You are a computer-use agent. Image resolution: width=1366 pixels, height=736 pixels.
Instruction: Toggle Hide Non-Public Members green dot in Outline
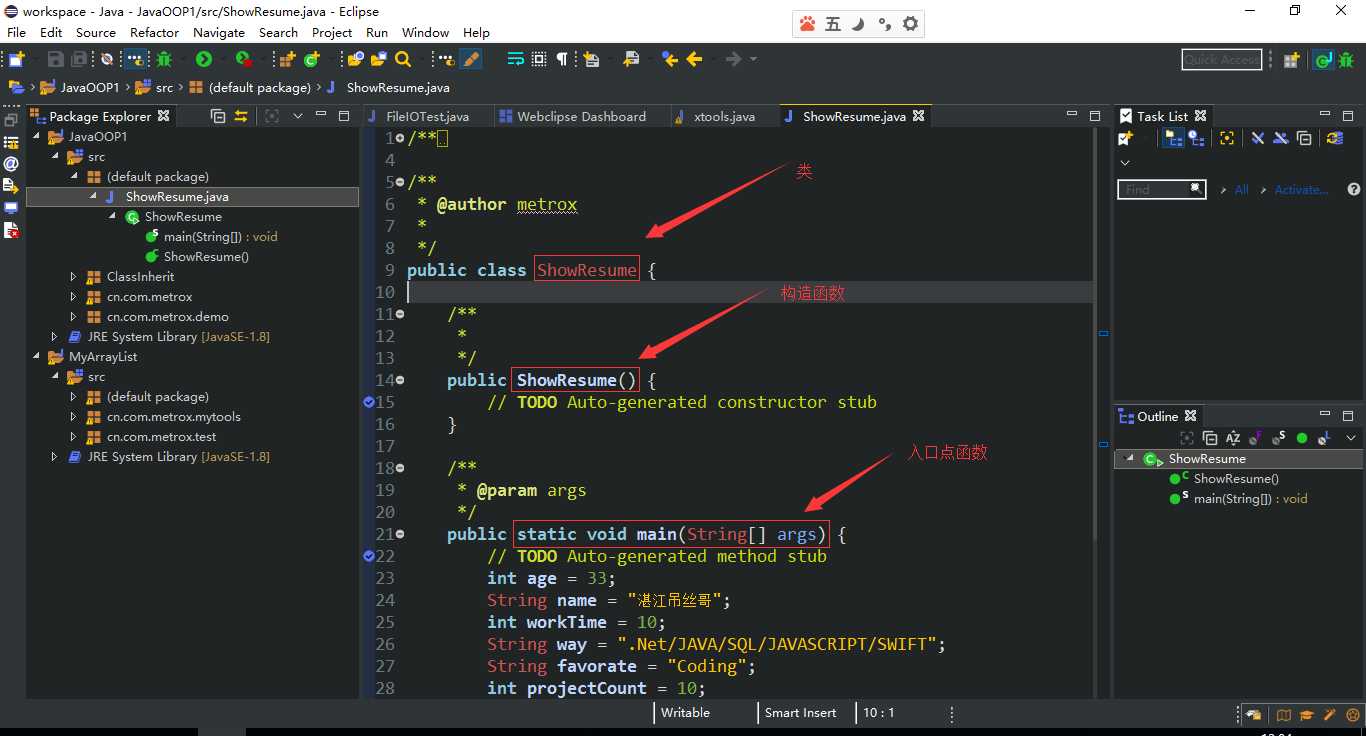click(x=1302, y=438)
